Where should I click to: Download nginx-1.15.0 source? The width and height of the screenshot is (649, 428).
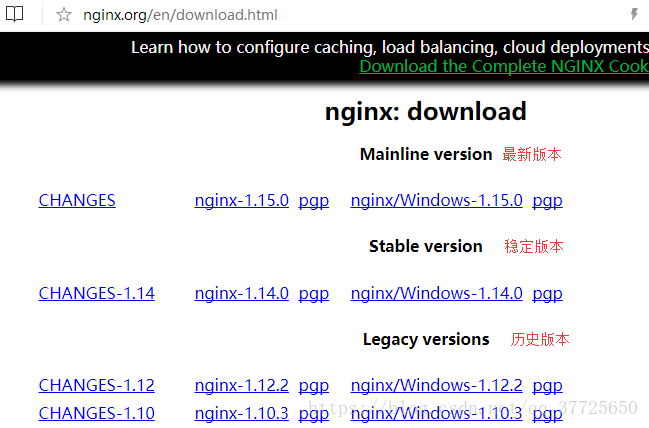(x=242, y=200)
